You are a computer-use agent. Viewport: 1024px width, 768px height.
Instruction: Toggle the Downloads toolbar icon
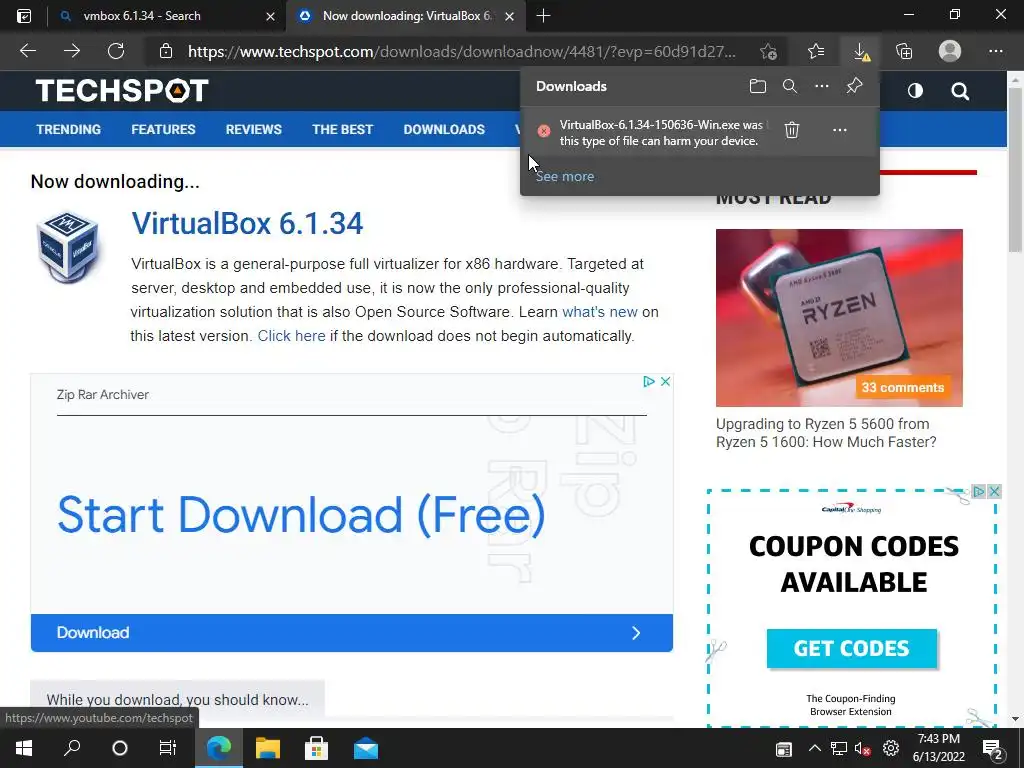[861, 51]
